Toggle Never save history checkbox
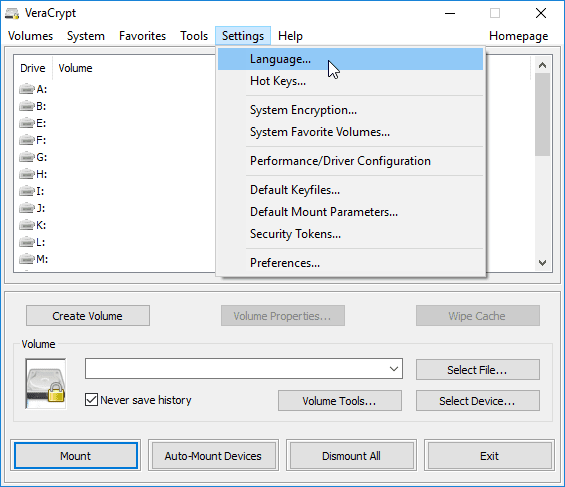The width and height of the screenshot is (565, 487). pyautogui.click(x=91, y=400)
